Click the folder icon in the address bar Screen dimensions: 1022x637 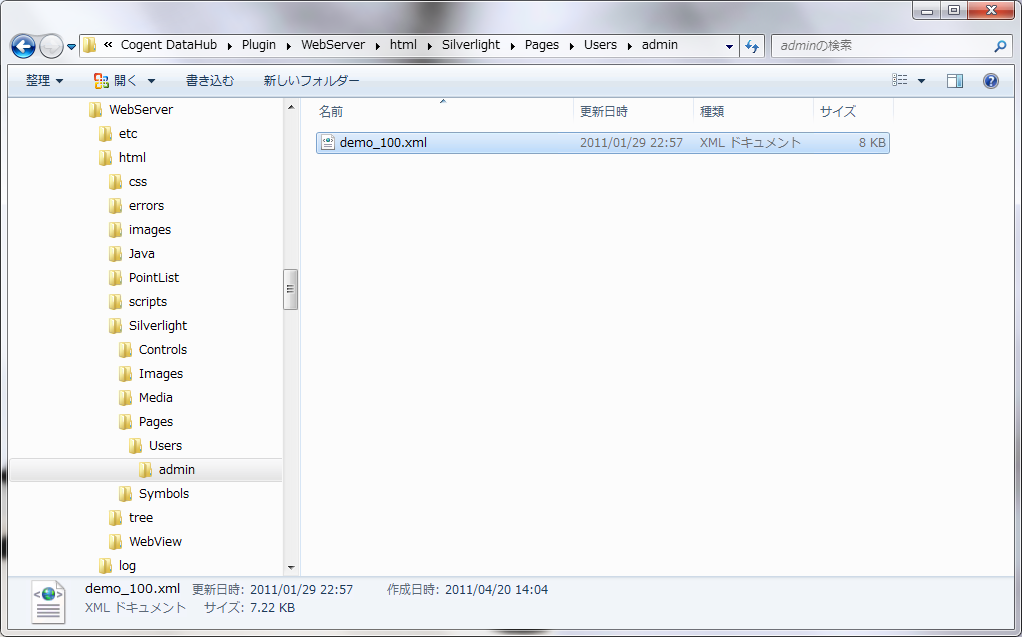pos(90,45)
